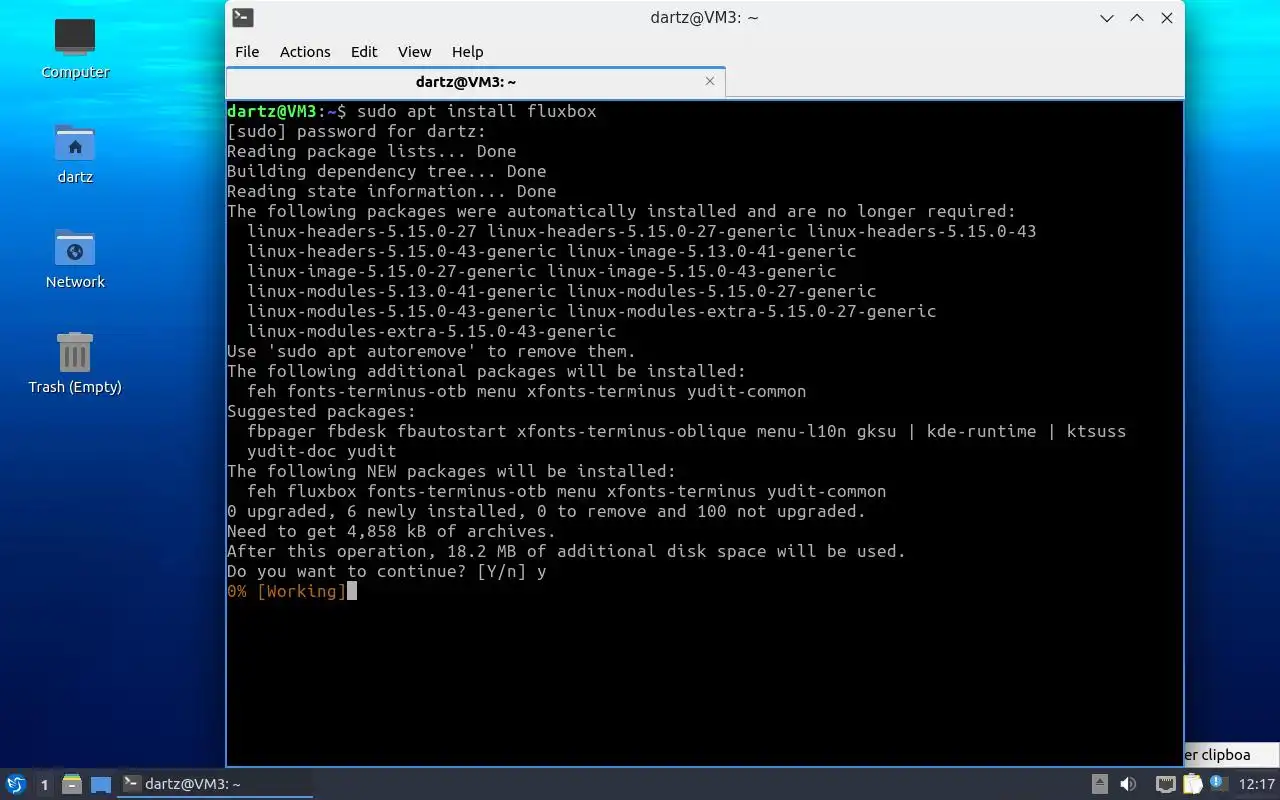The width and height of the screenshot is (1280, 800).
Task: Click the 'Reading state information... Done' line
Action: click(x=391, y=191)
